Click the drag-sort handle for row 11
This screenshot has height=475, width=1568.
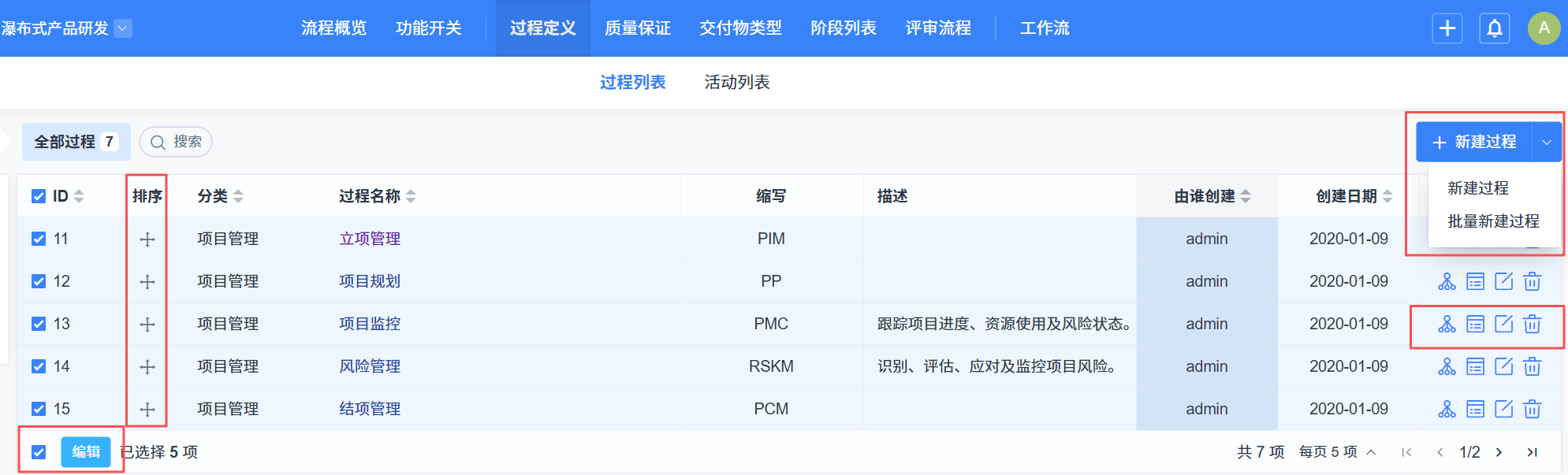pos(147,239)
